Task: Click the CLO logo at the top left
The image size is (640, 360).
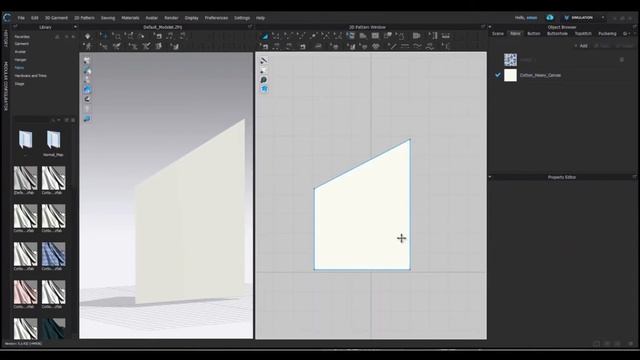Action: point(7,18)
